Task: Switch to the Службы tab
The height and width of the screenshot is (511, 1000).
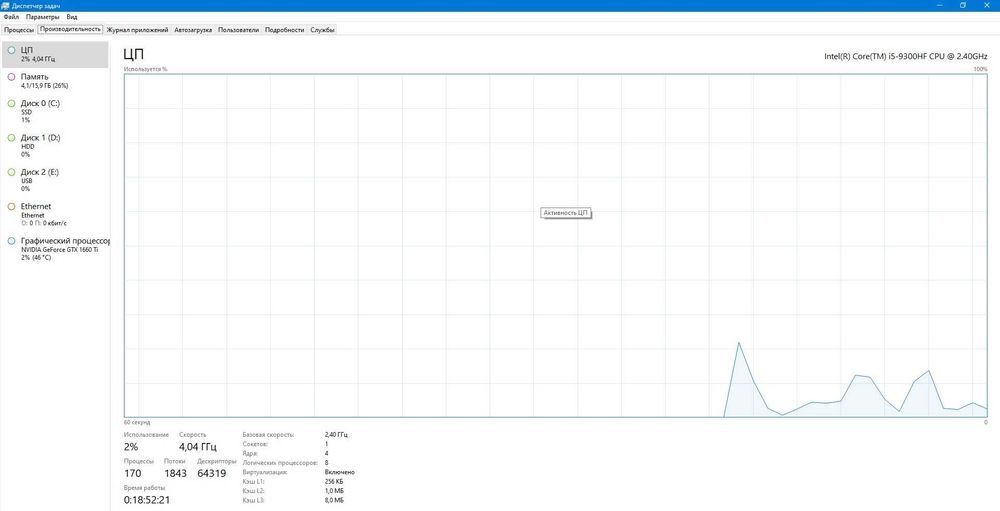Action: pos(323,30)
